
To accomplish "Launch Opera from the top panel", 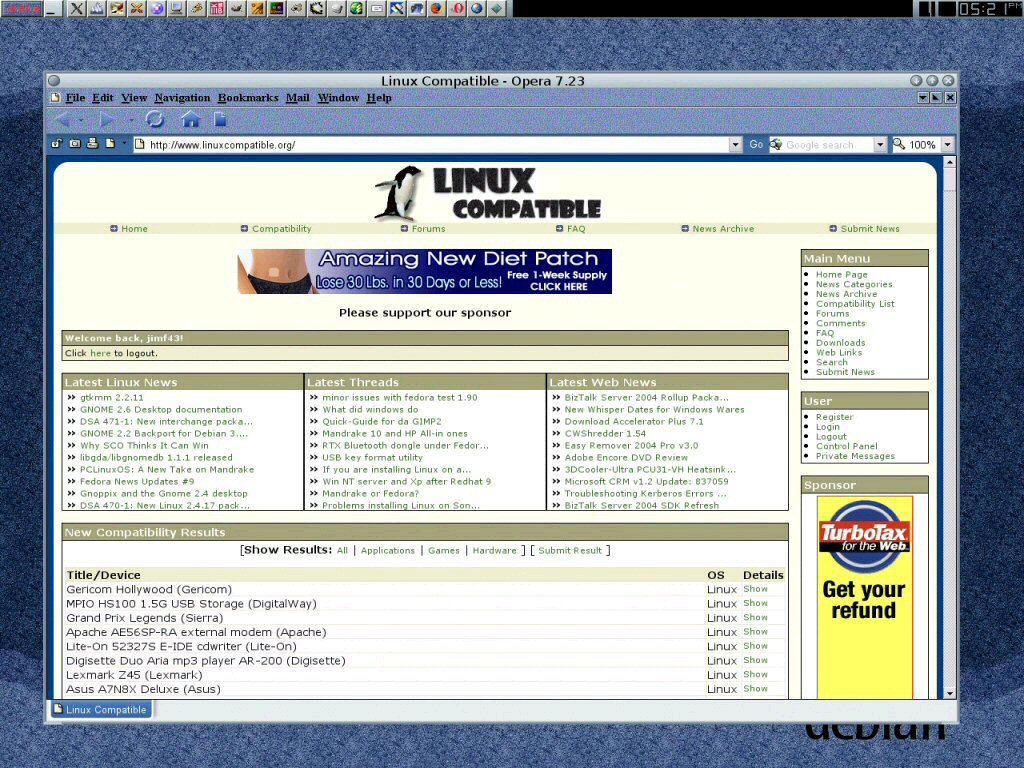I will click(457, 9).
